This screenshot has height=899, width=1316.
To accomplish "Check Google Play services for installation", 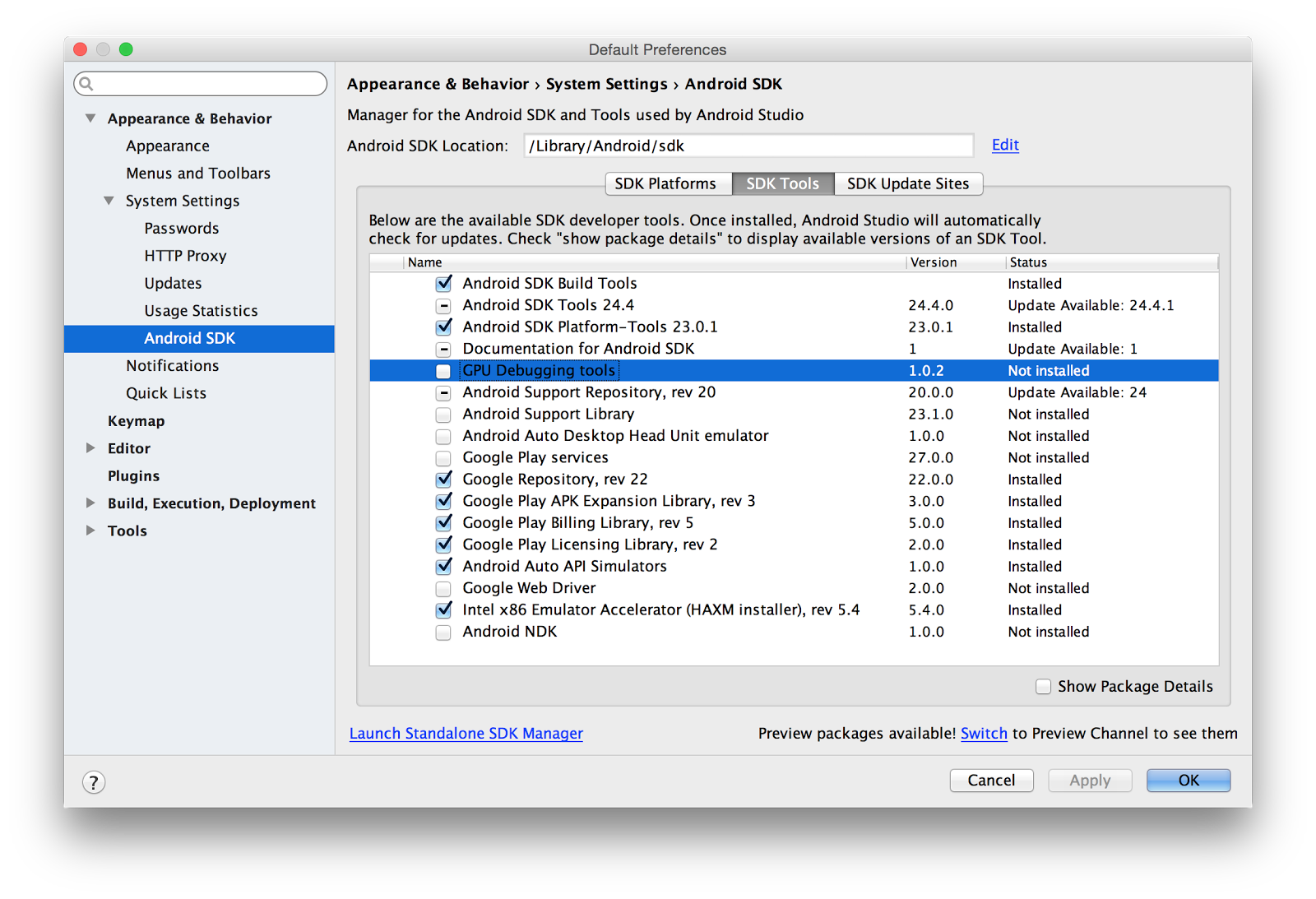I will tap(443, 457).
